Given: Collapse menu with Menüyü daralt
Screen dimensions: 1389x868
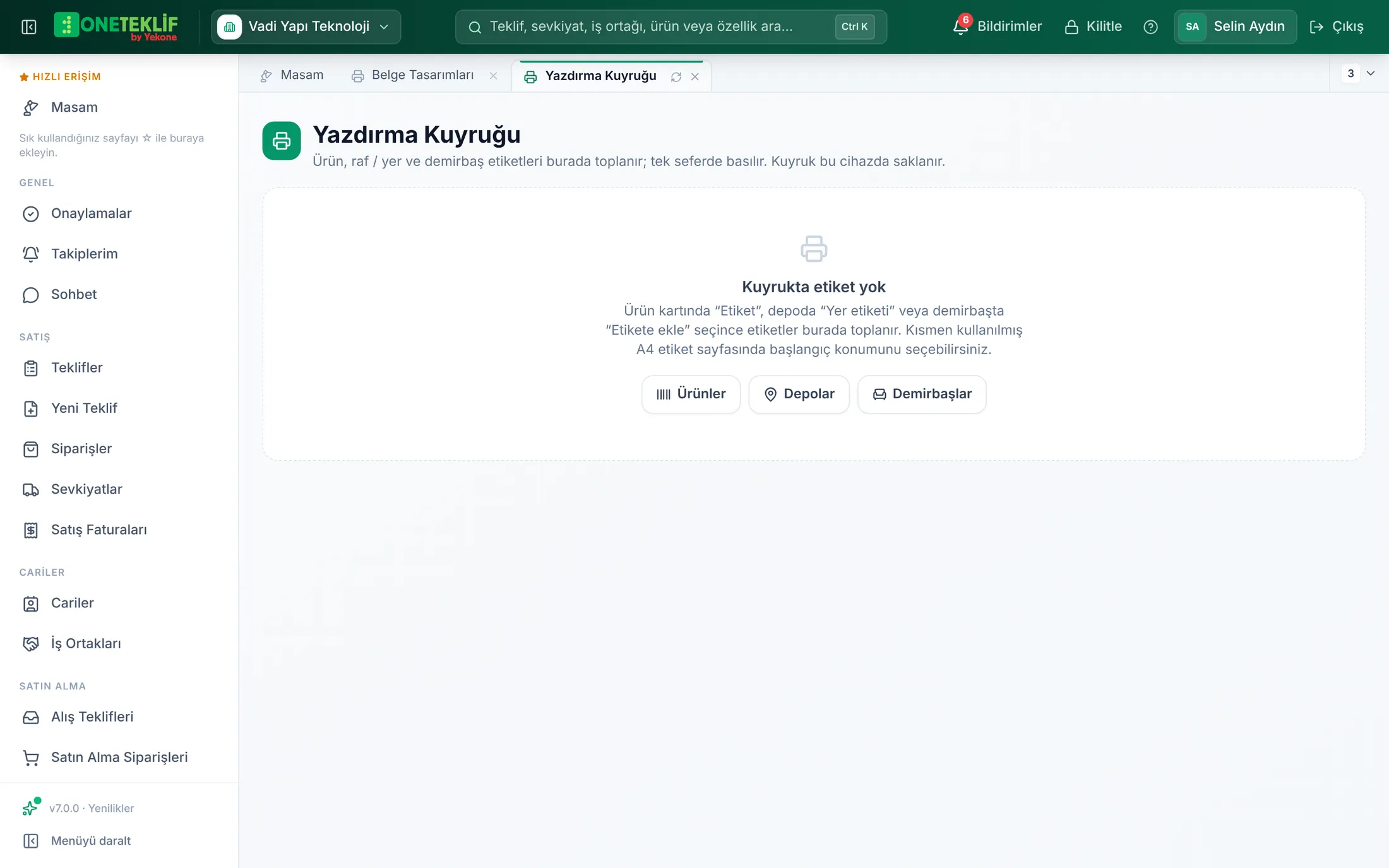Looking at the screenshot, I should coord(77,841).
